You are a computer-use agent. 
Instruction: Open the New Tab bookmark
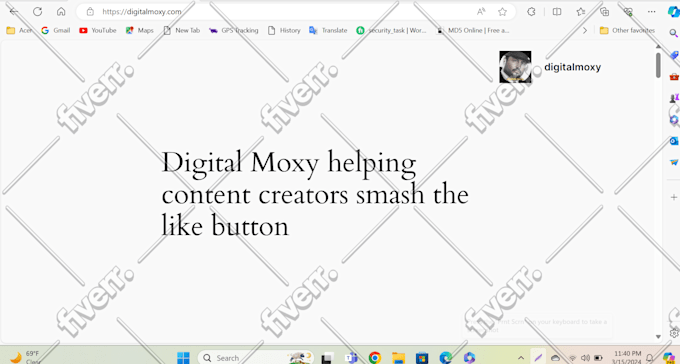coord(182,30)
